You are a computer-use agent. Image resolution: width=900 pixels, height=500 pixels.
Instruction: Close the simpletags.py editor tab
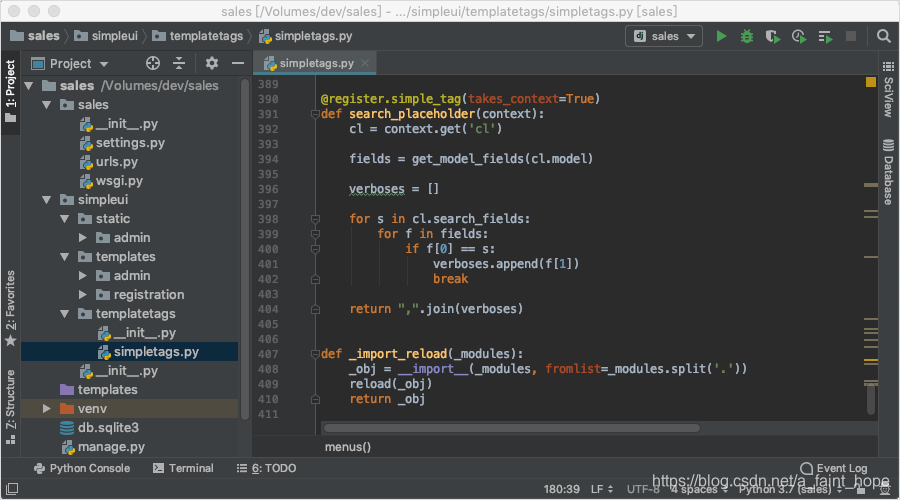click(364, 63)
